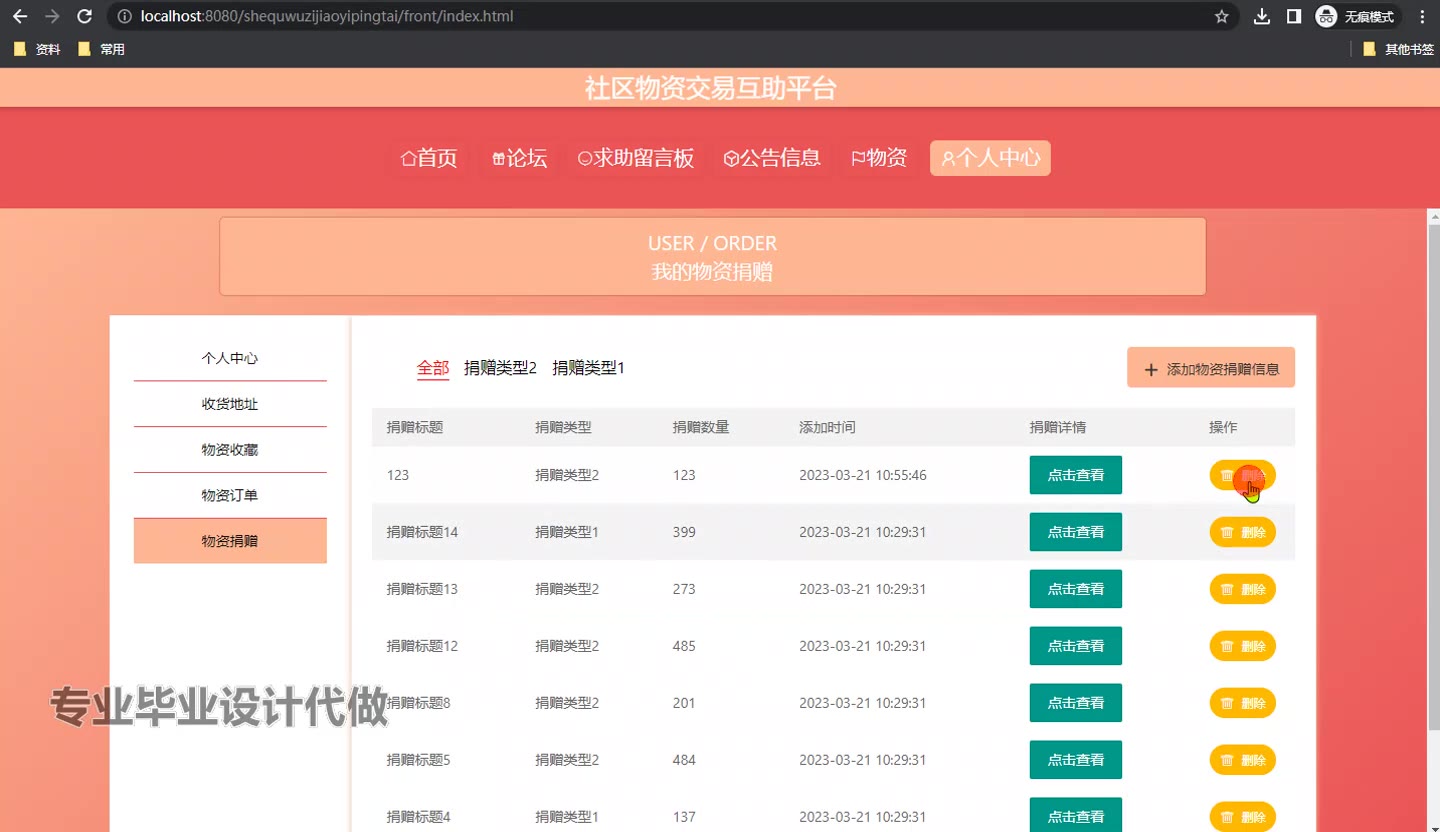This screenshot has height=832, width=1440.
Task: Bookmark this page using the star icon
Action: coord(1221,16)
